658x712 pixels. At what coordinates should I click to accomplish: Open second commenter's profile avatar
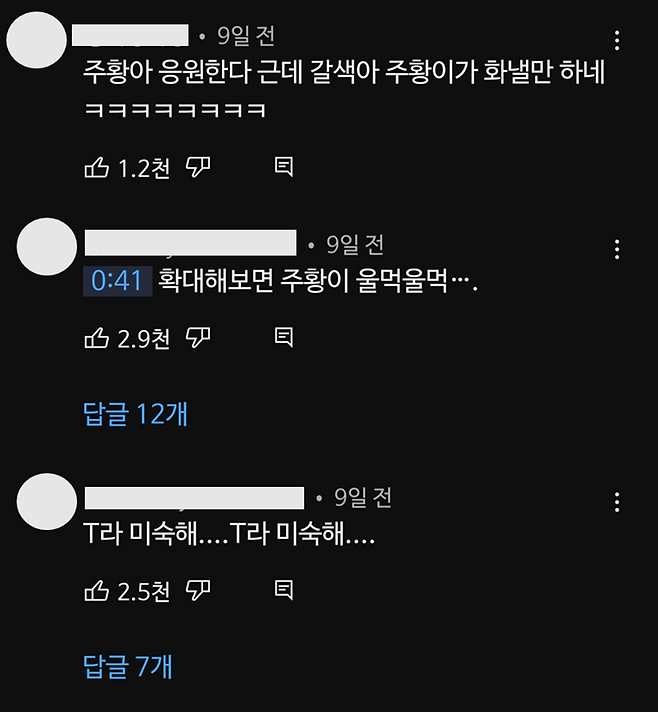click(47, 247)
